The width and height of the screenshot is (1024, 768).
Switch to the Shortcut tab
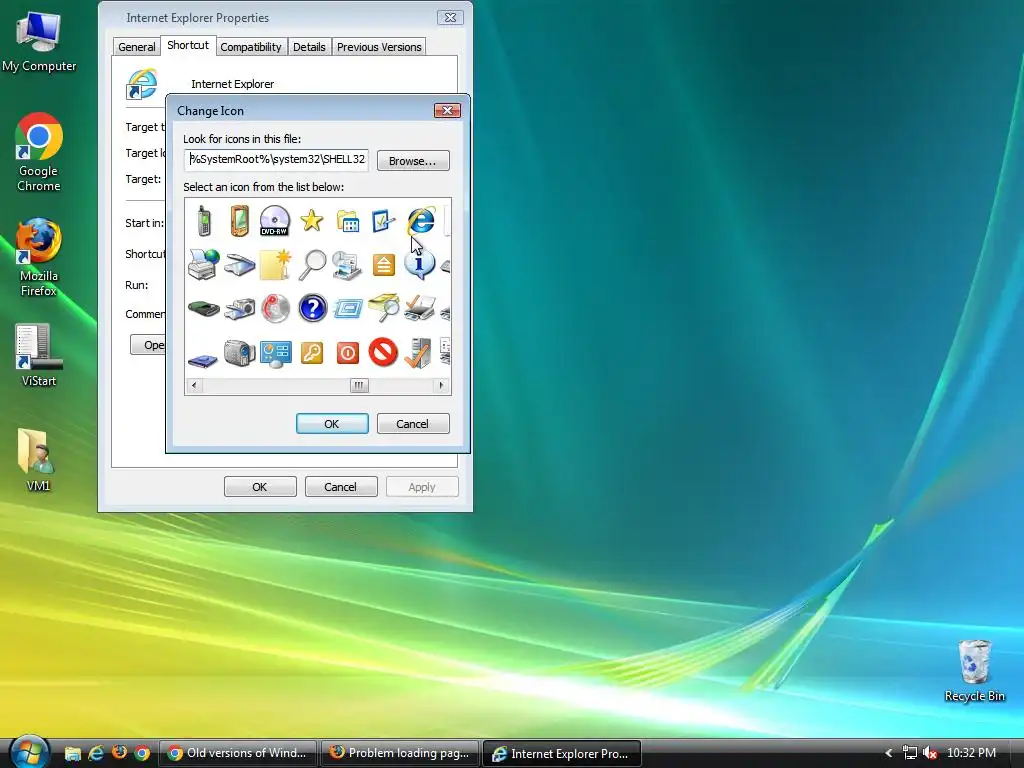[188, 45]
